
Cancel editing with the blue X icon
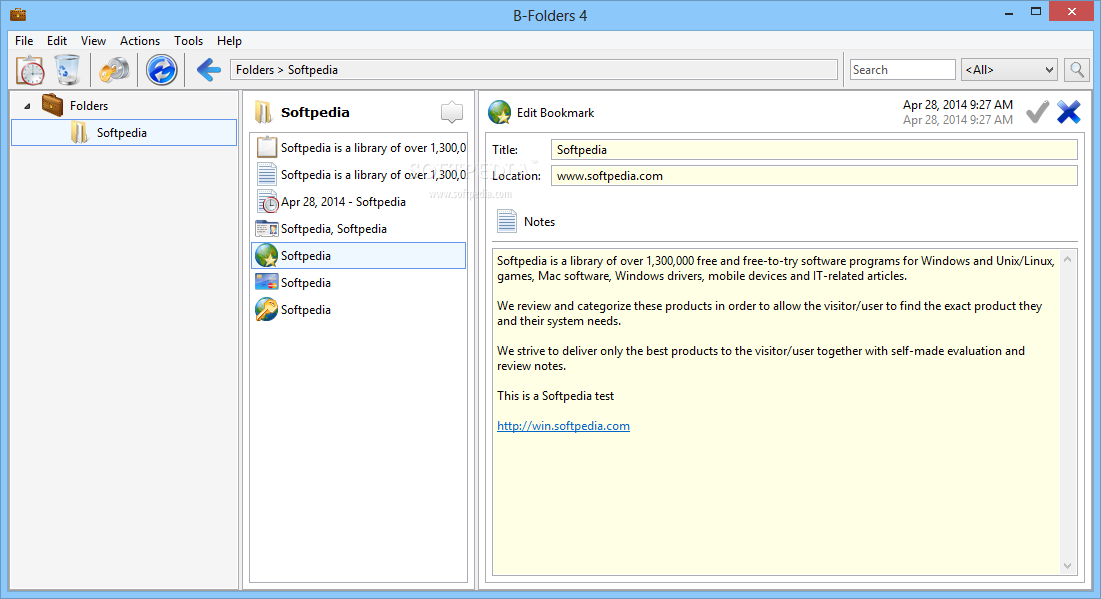1069,112
